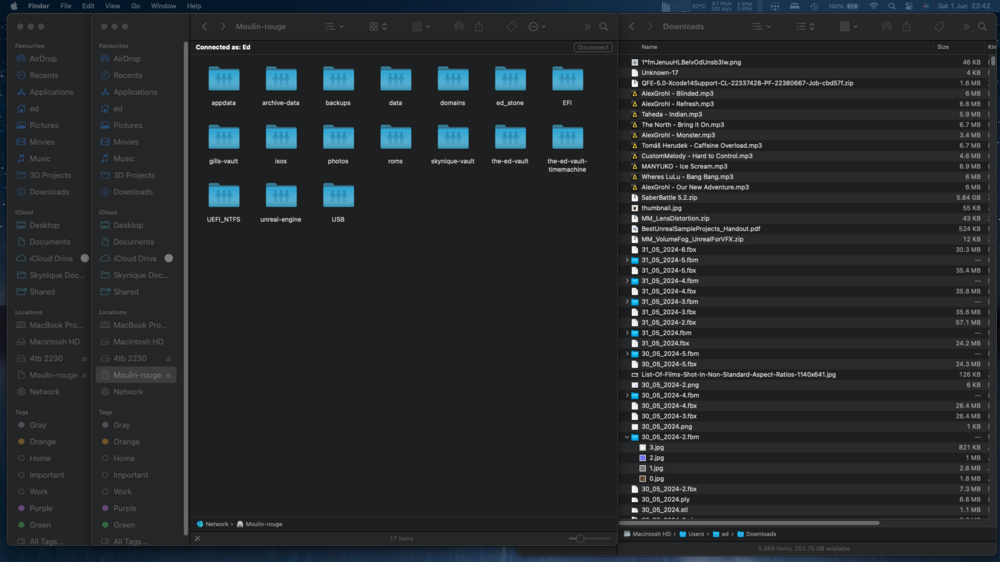Sort Downloads list by Size column

943,47
